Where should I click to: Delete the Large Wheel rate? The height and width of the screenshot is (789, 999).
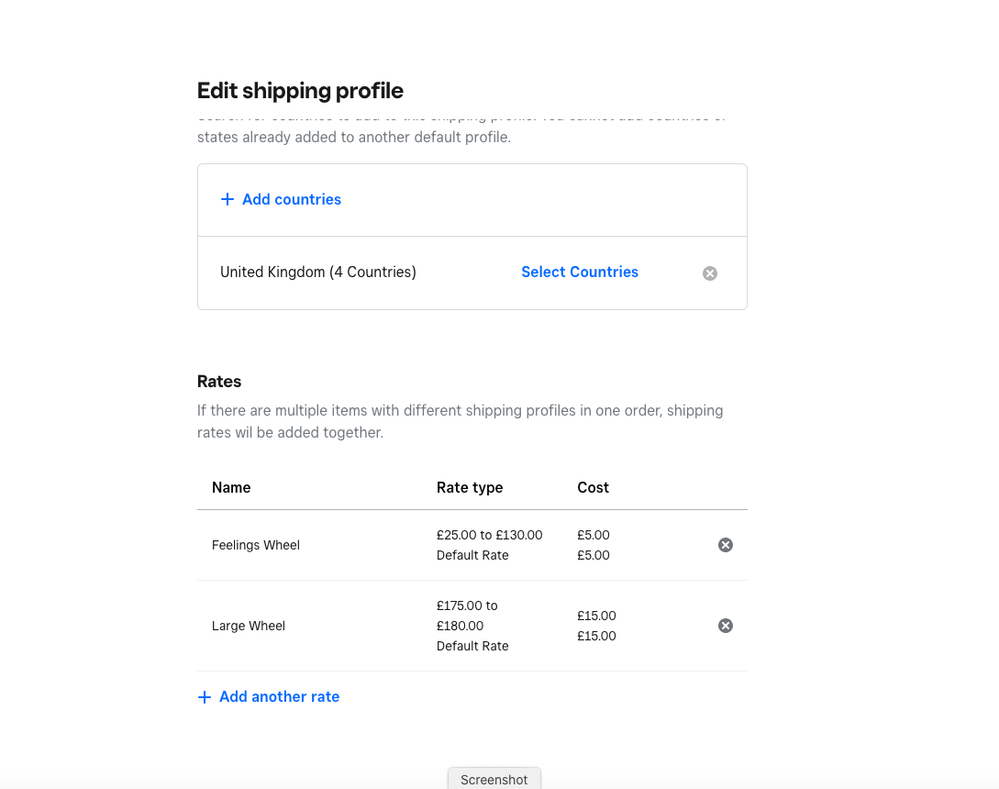coord(726,626)
